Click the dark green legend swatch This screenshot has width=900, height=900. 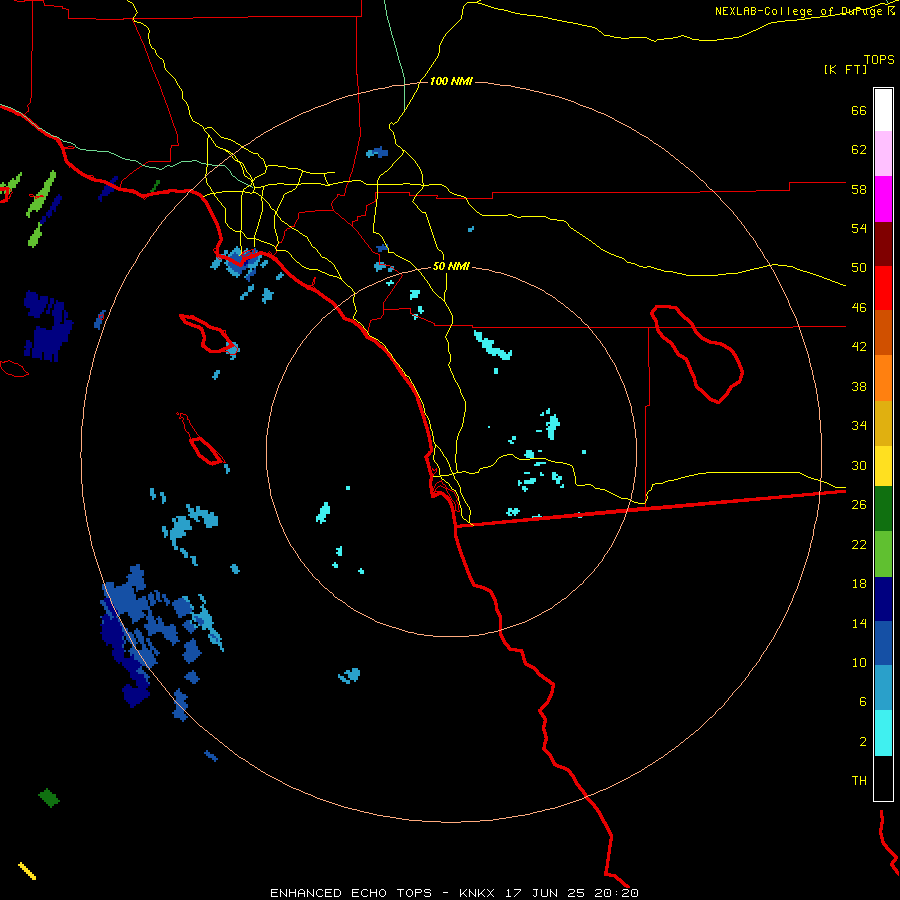tap(883, 509)
